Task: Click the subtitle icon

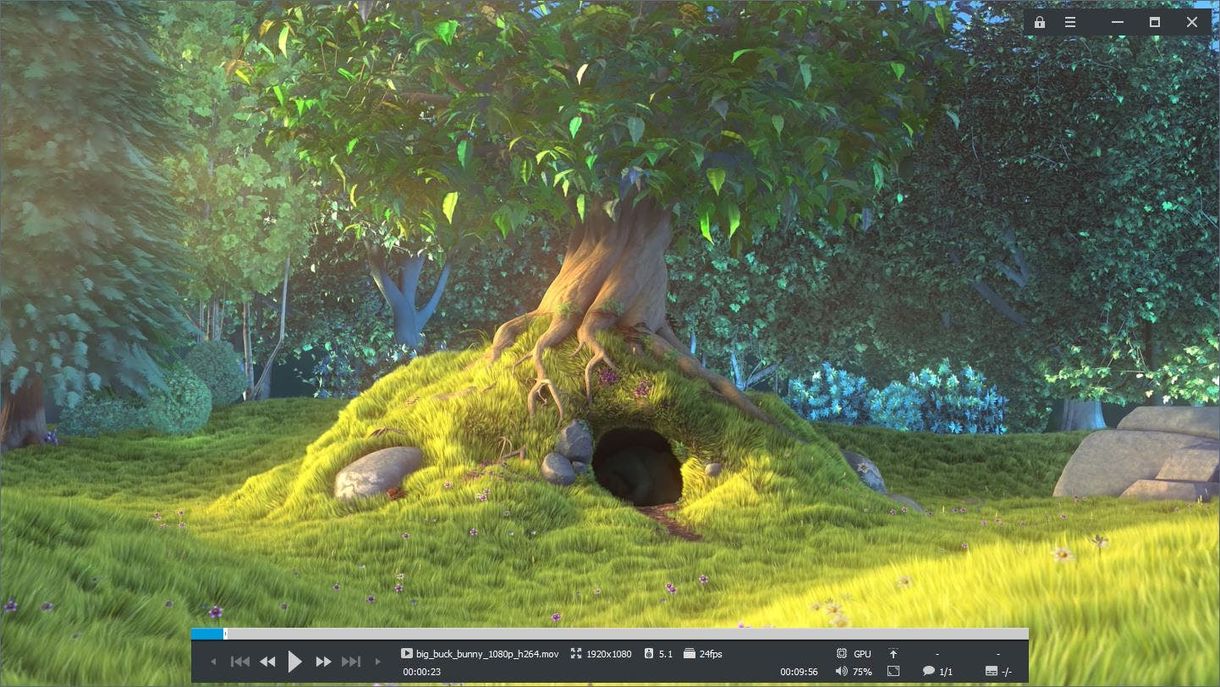Action: click(x=991, y=671)
